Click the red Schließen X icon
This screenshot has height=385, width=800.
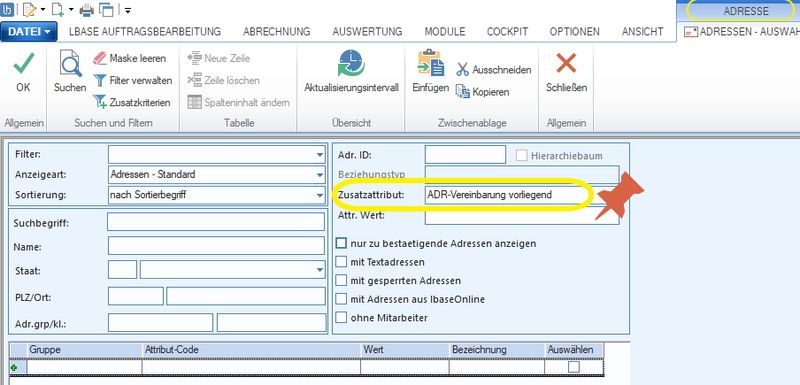pos(566,63)
